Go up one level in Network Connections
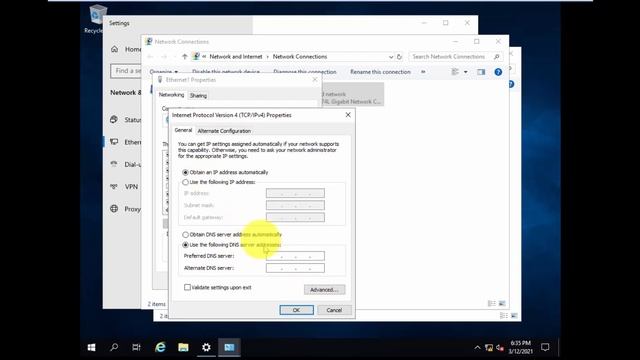The image size is (640, 360). (184, 57)
